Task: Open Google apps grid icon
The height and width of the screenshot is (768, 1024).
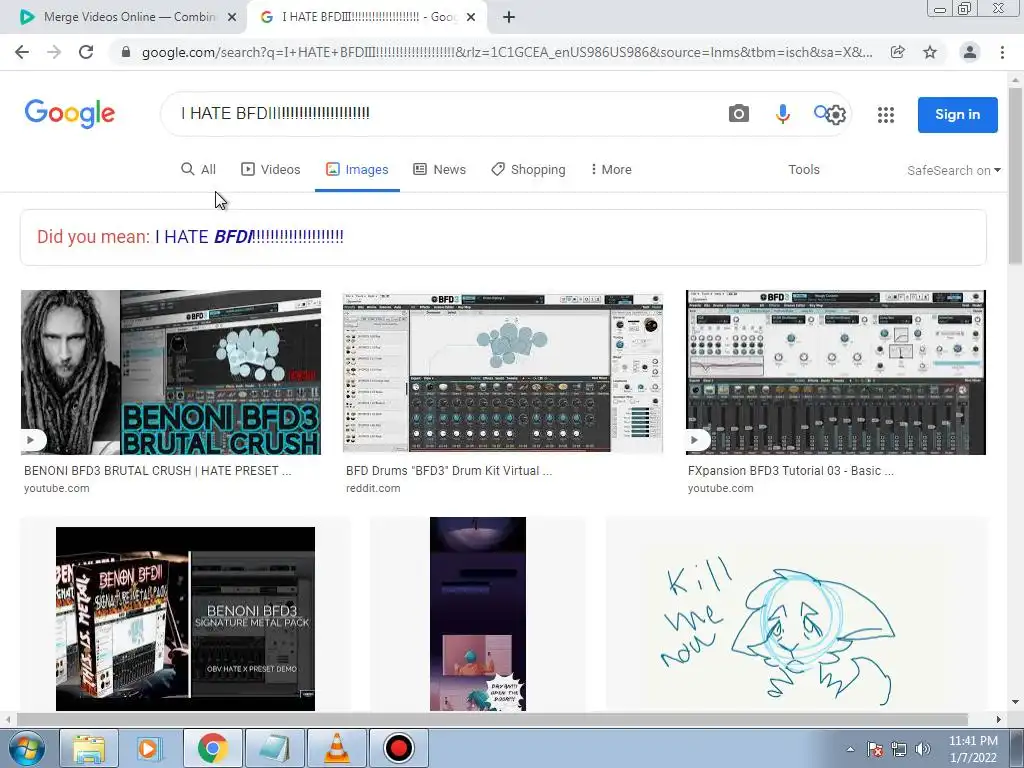Action: click(886, 115)
